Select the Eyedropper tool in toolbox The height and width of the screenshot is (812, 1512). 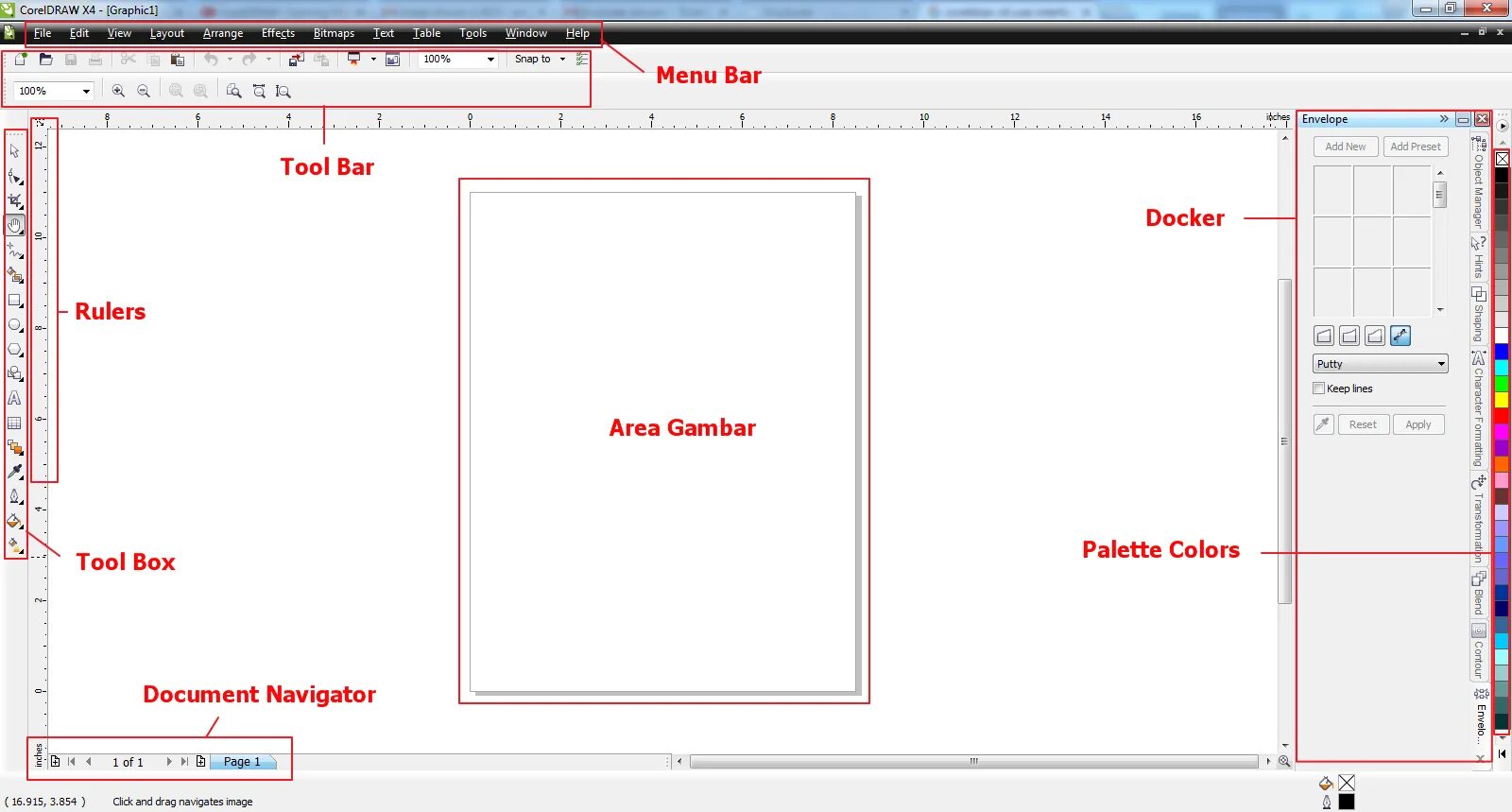coord(14,472)
